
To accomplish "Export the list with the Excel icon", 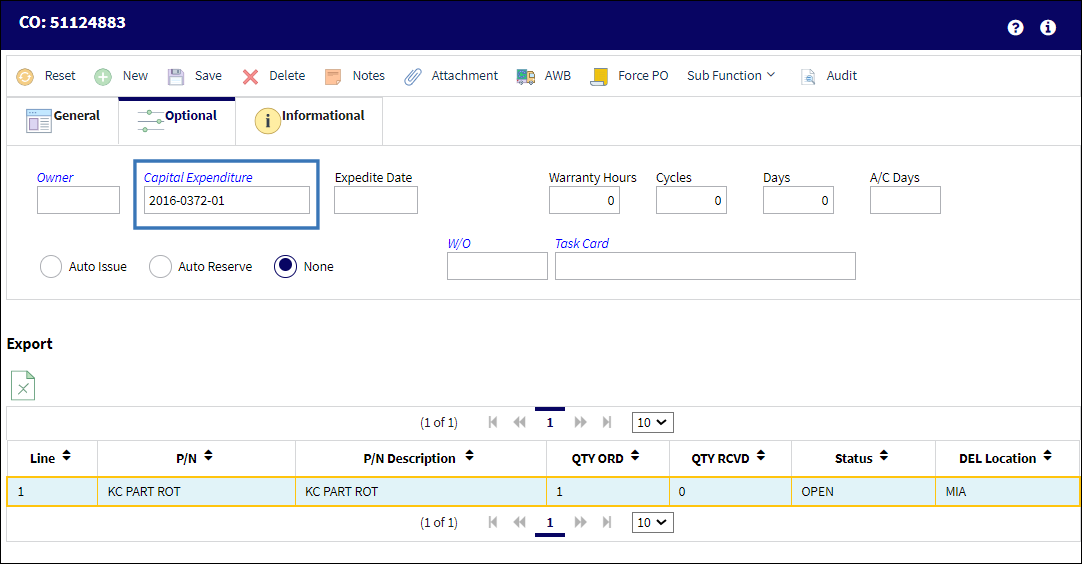I will pyautogui.click(x=23, y=386).
